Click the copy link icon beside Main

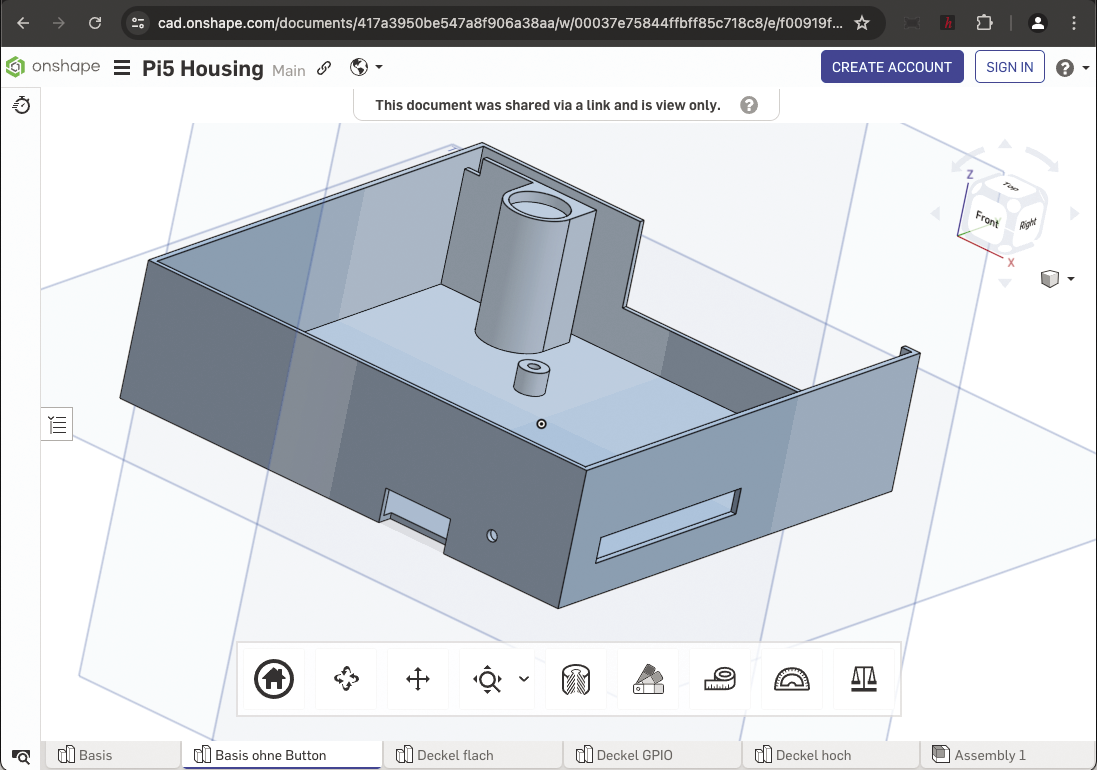pyautogui.click(x=323, y=68)
